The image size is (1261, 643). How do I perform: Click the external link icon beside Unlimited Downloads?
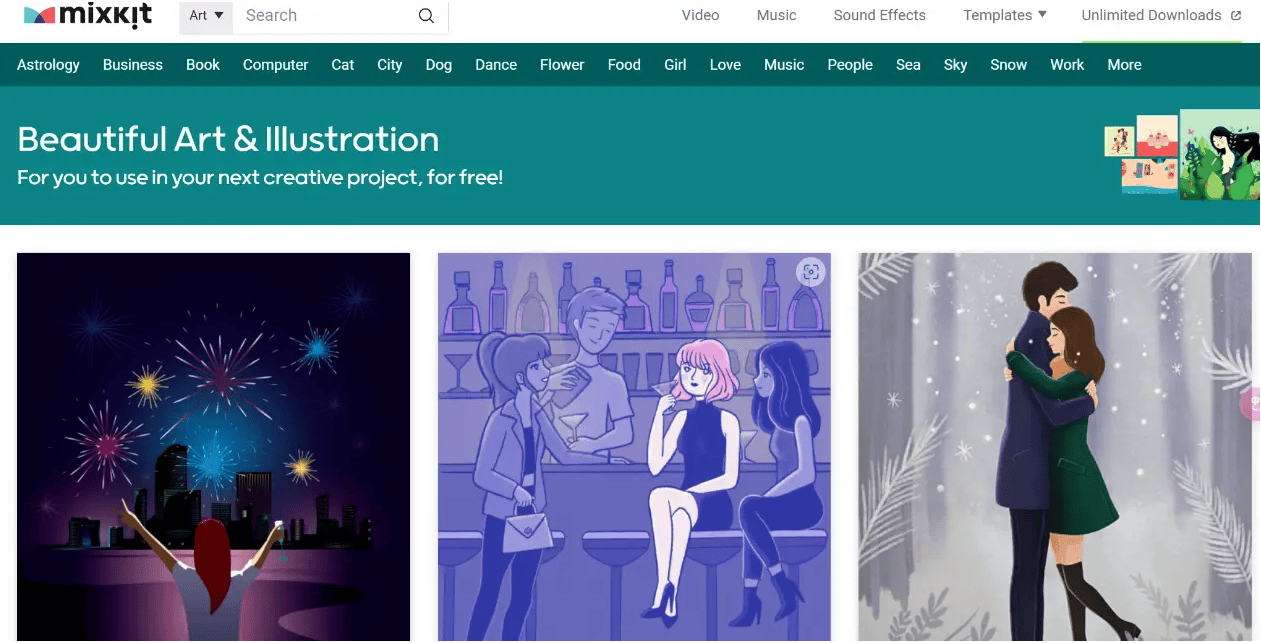(x=1236, y=16)
